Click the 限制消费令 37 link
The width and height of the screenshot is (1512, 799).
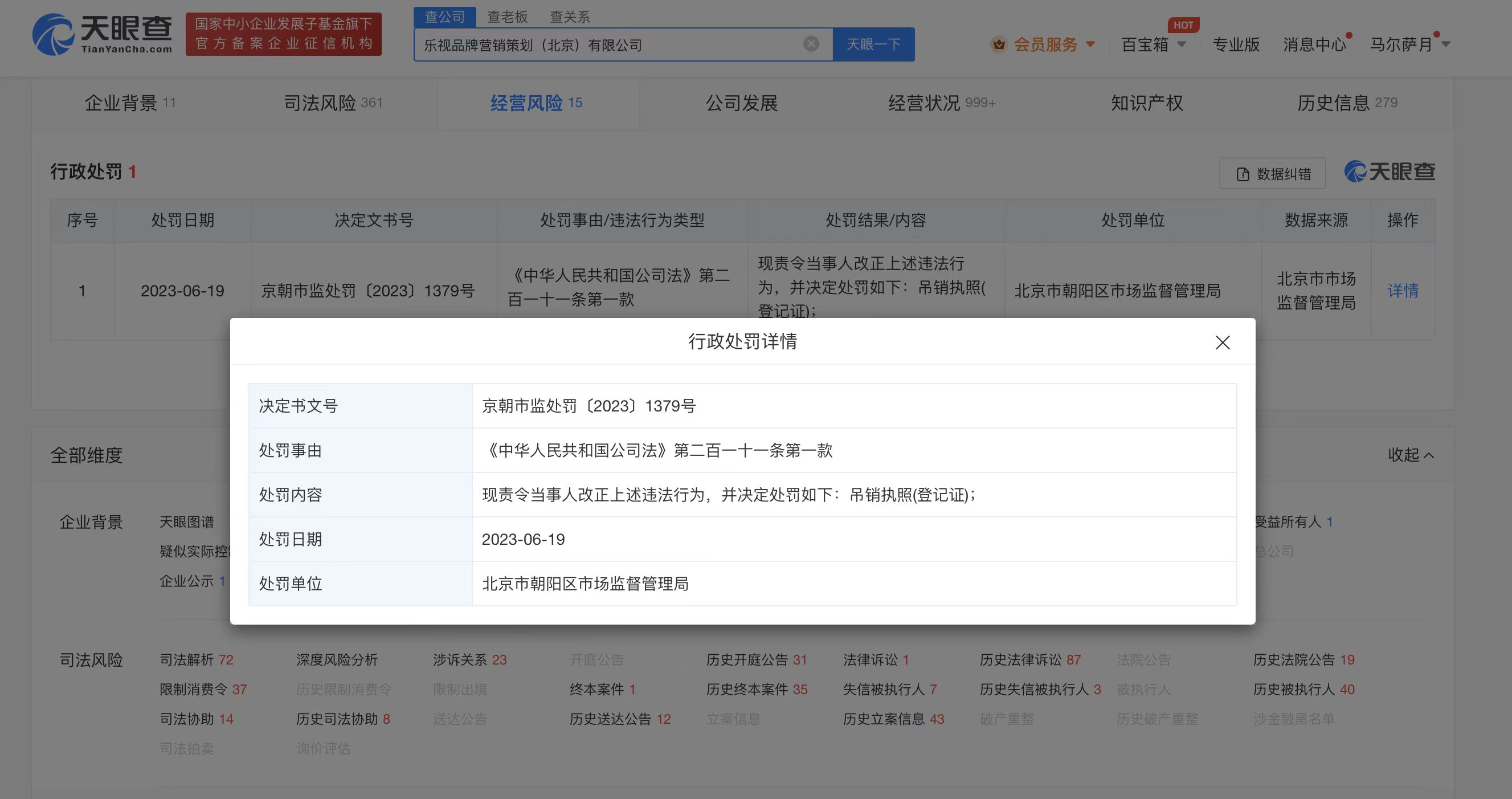point(203,689)
